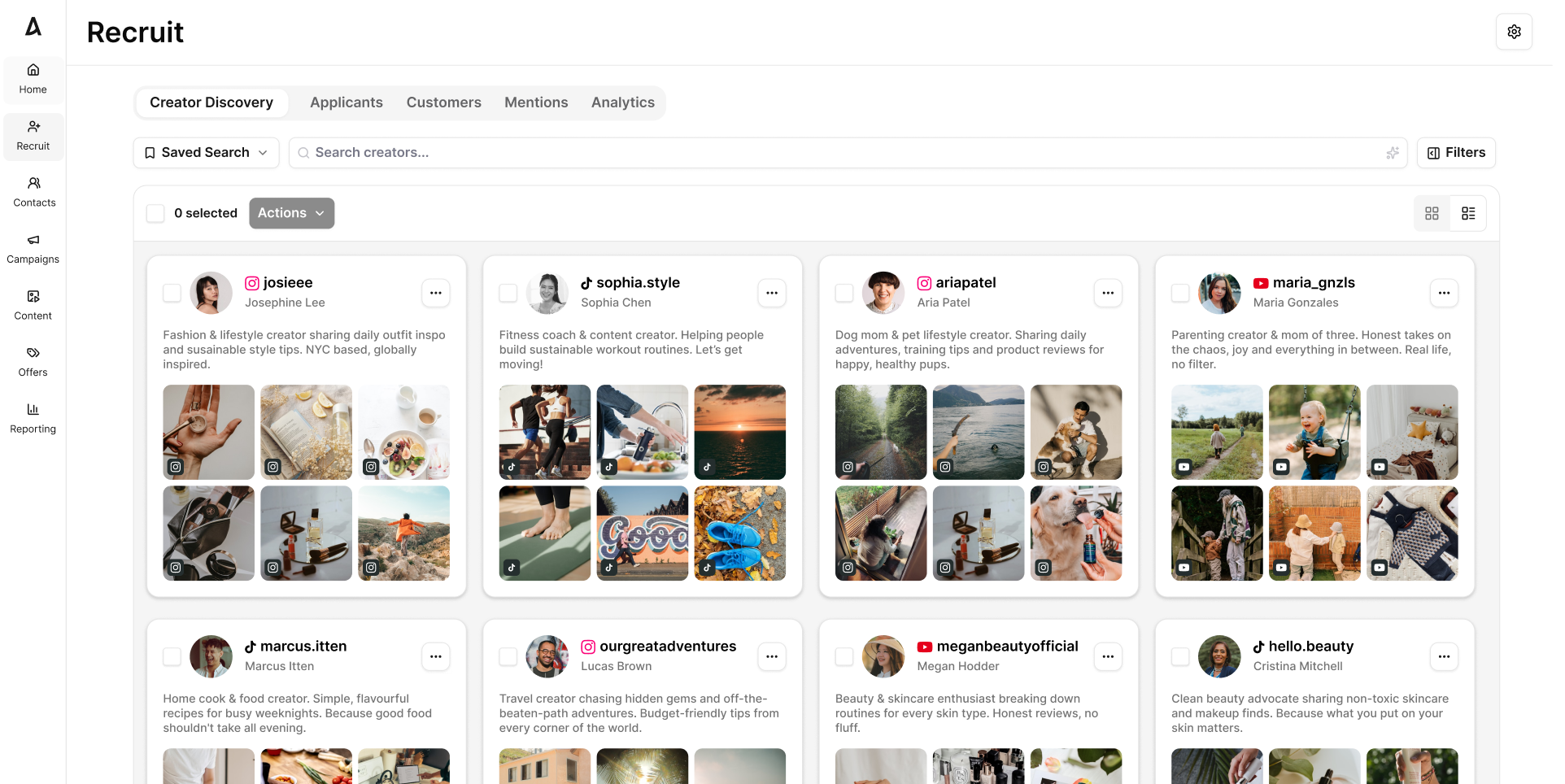The width and height of the screenshot is (1565, 784).
Task: Open more options for sophia.style card
Action: click(x=772, y=293)
